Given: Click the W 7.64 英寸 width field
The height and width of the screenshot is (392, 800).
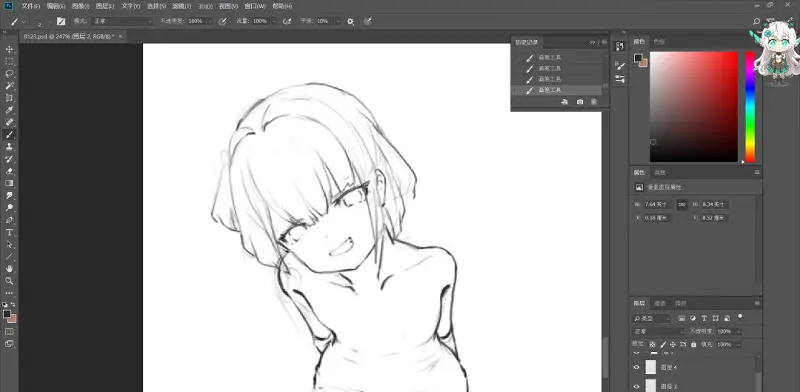Looking at the screenshot, I should pyautogui.click(x=658, y=204).
